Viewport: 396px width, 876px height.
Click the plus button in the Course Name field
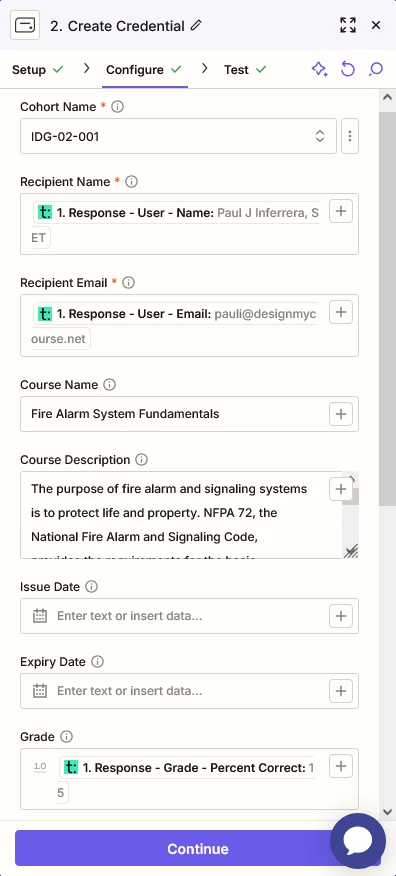[x=341, y=414]
